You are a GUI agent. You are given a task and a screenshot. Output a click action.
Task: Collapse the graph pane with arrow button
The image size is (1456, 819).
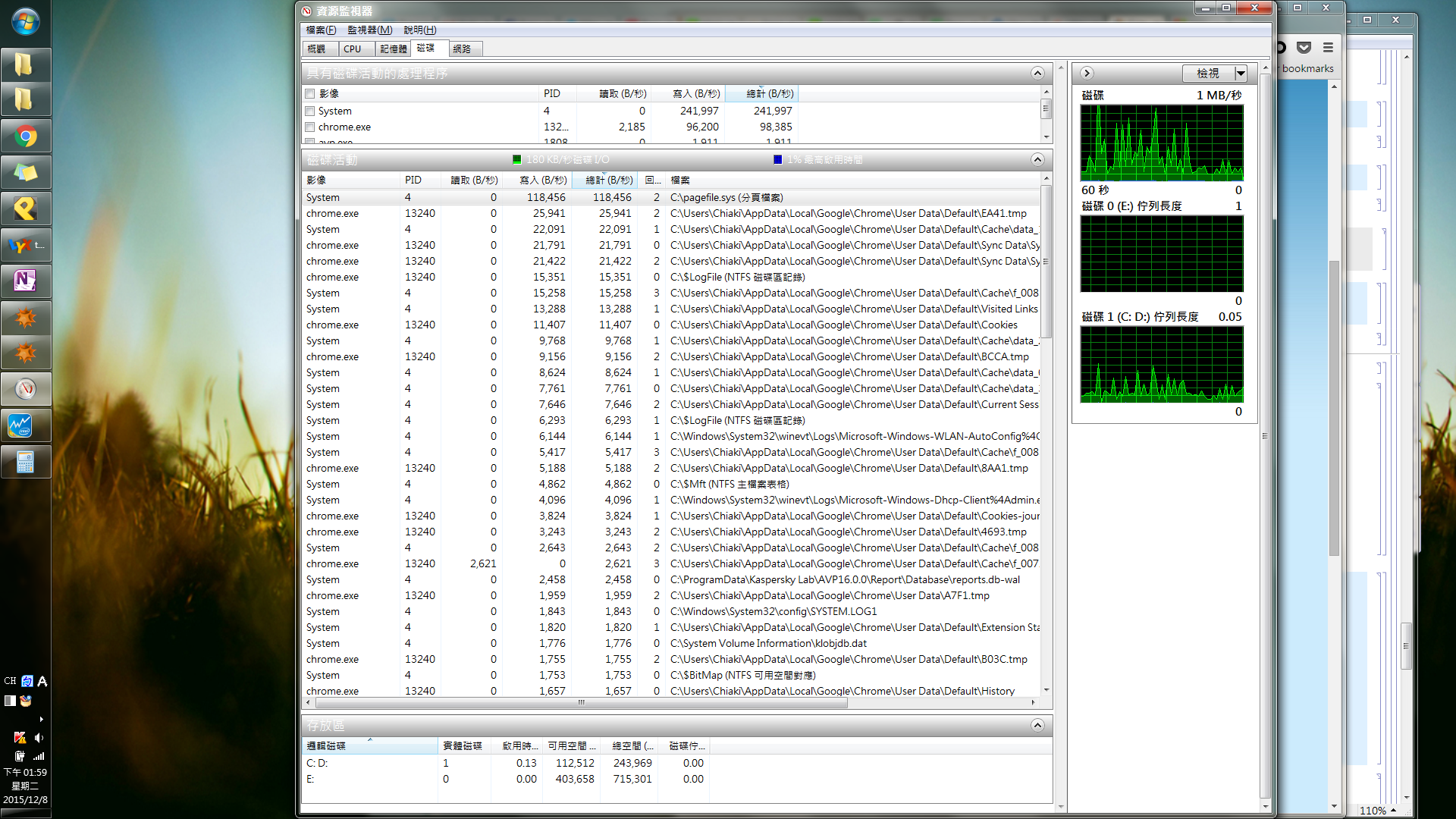[x=1087, y=74]
